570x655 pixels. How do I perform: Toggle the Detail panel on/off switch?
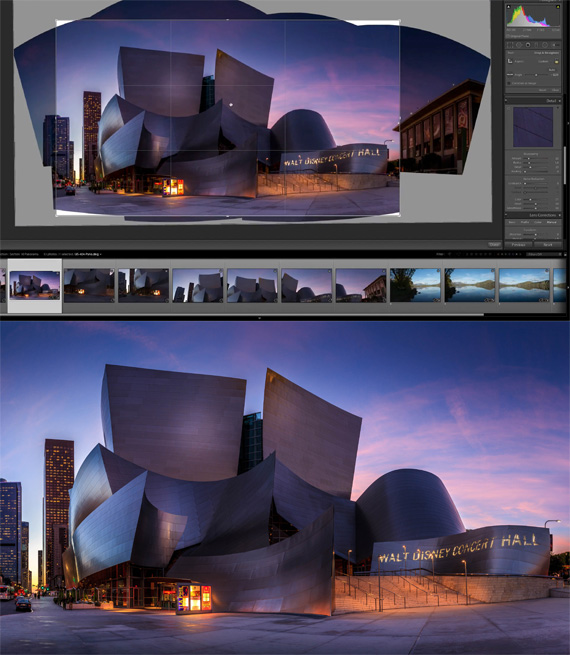[506, 100]
